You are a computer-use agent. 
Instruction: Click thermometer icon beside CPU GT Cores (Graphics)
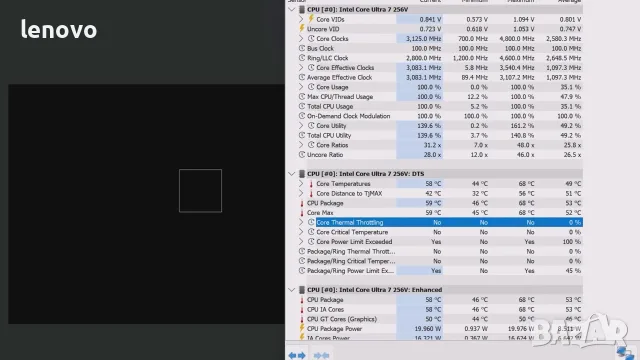click(302, 319)
